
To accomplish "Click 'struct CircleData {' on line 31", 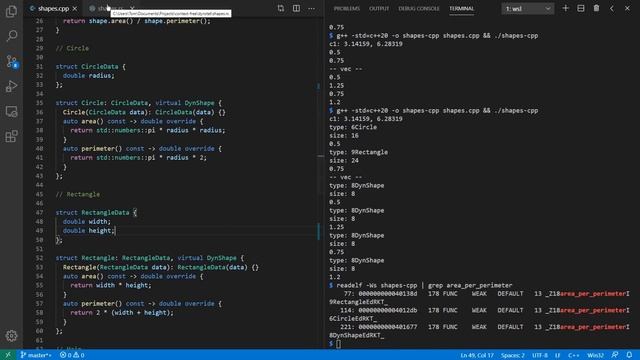I will click(91, 67).
